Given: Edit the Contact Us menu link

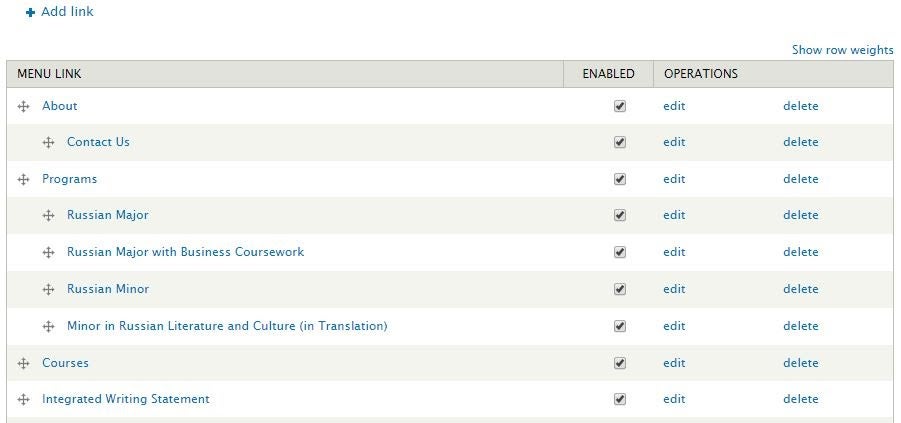Looking at the screenshot, I should pyautogui.click(x=674, y=142).
